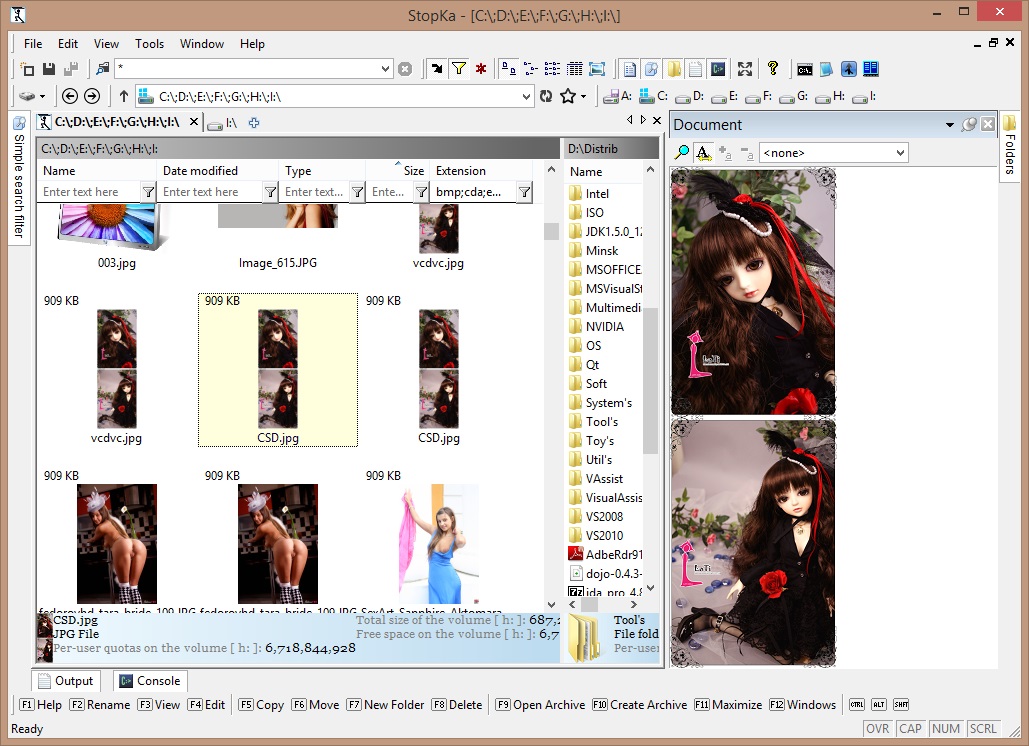1029x746 pixels.
Task: Open the drive selector dropdown icon
Action: point(32,96)
